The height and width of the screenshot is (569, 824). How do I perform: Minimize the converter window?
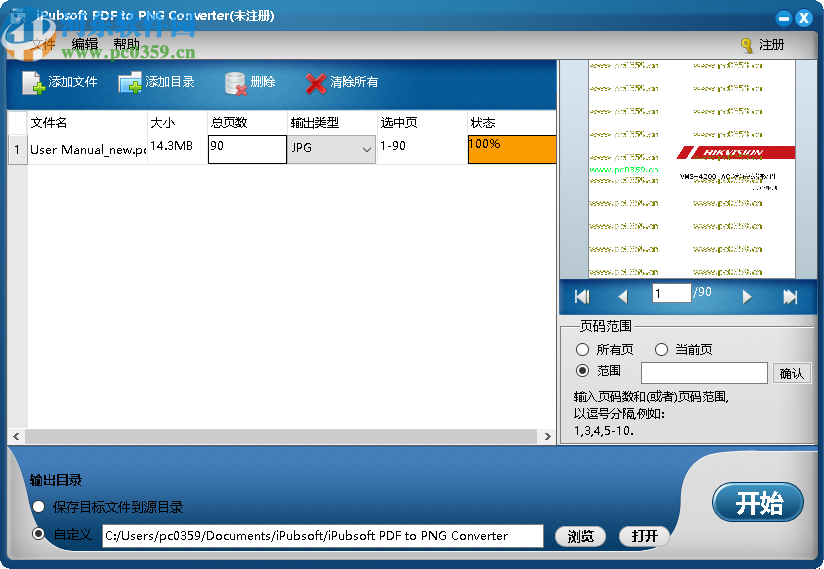(784, 19)
